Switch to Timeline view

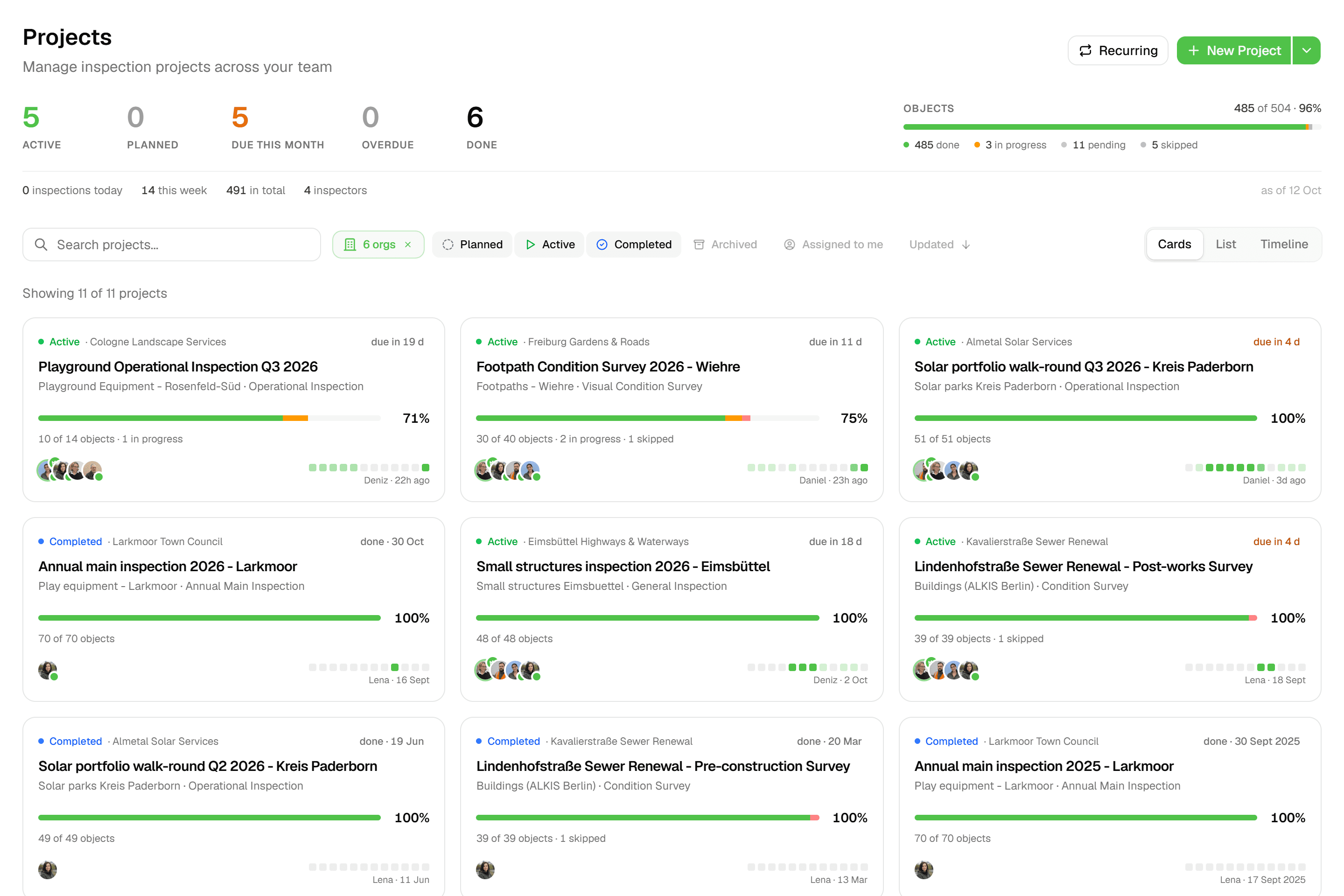click(x=1284, y=245)
